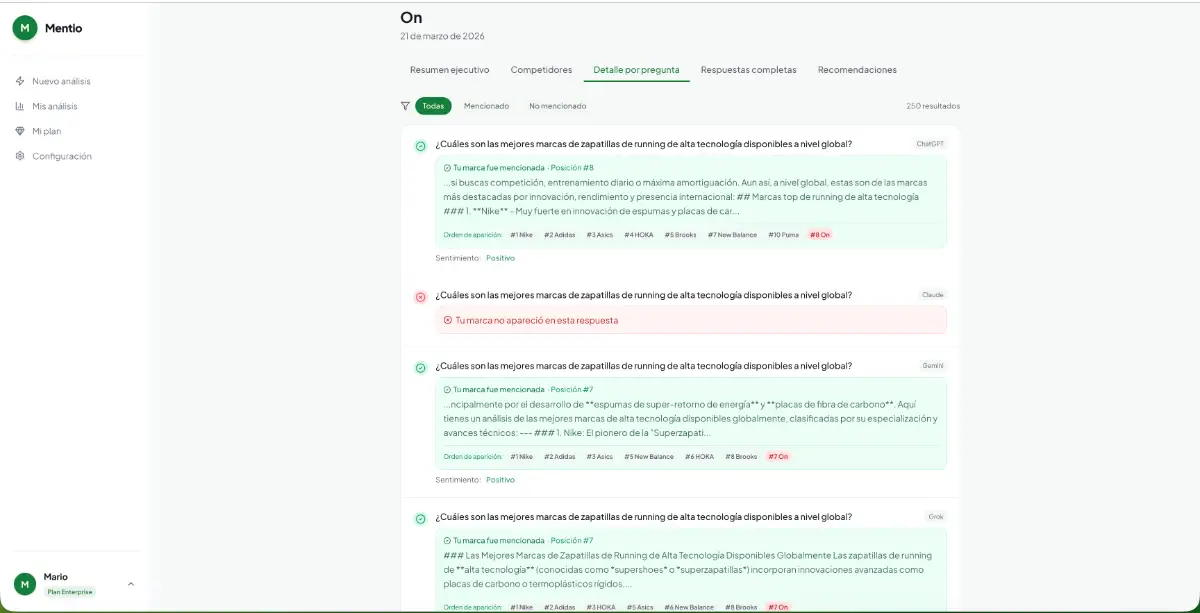
Task: Open Configuración via its gear icon
Action: tap(20, 156)
